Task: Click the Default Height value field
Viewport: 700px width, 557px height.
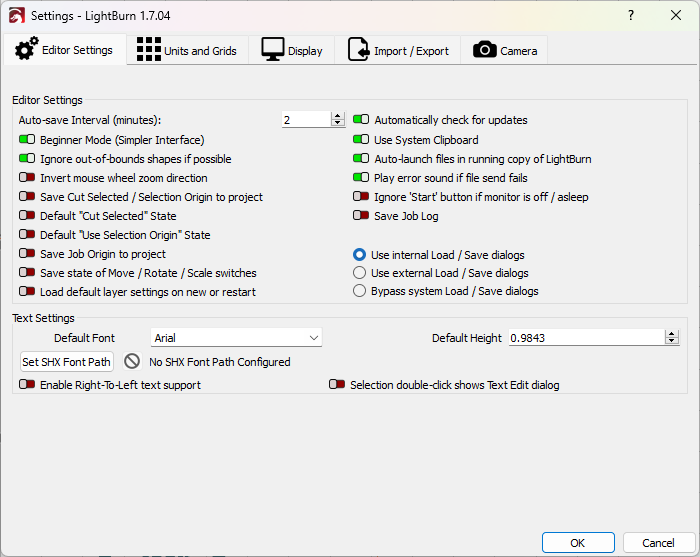Action: [587, 338]
